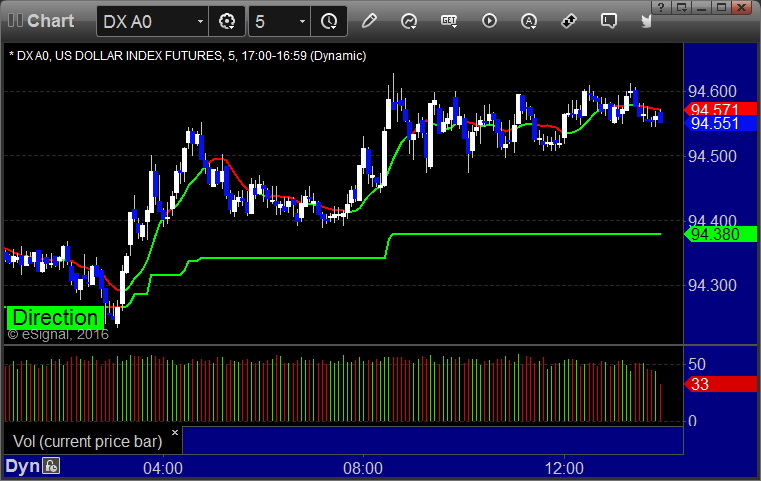
Task: Click the Vol (current price bar) label
Action: [x=87, y=441]
